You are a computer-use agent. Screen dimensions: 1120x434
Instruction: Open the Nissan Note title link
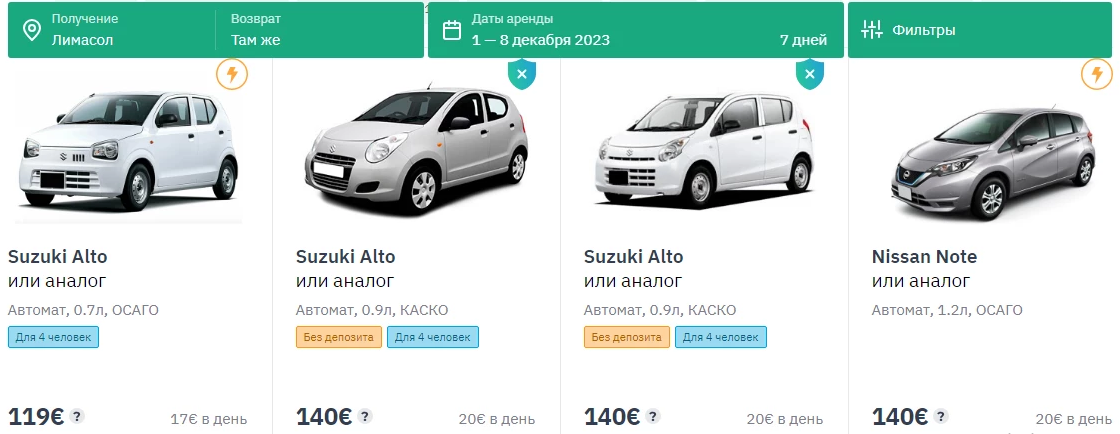click(x=924, y=256)
